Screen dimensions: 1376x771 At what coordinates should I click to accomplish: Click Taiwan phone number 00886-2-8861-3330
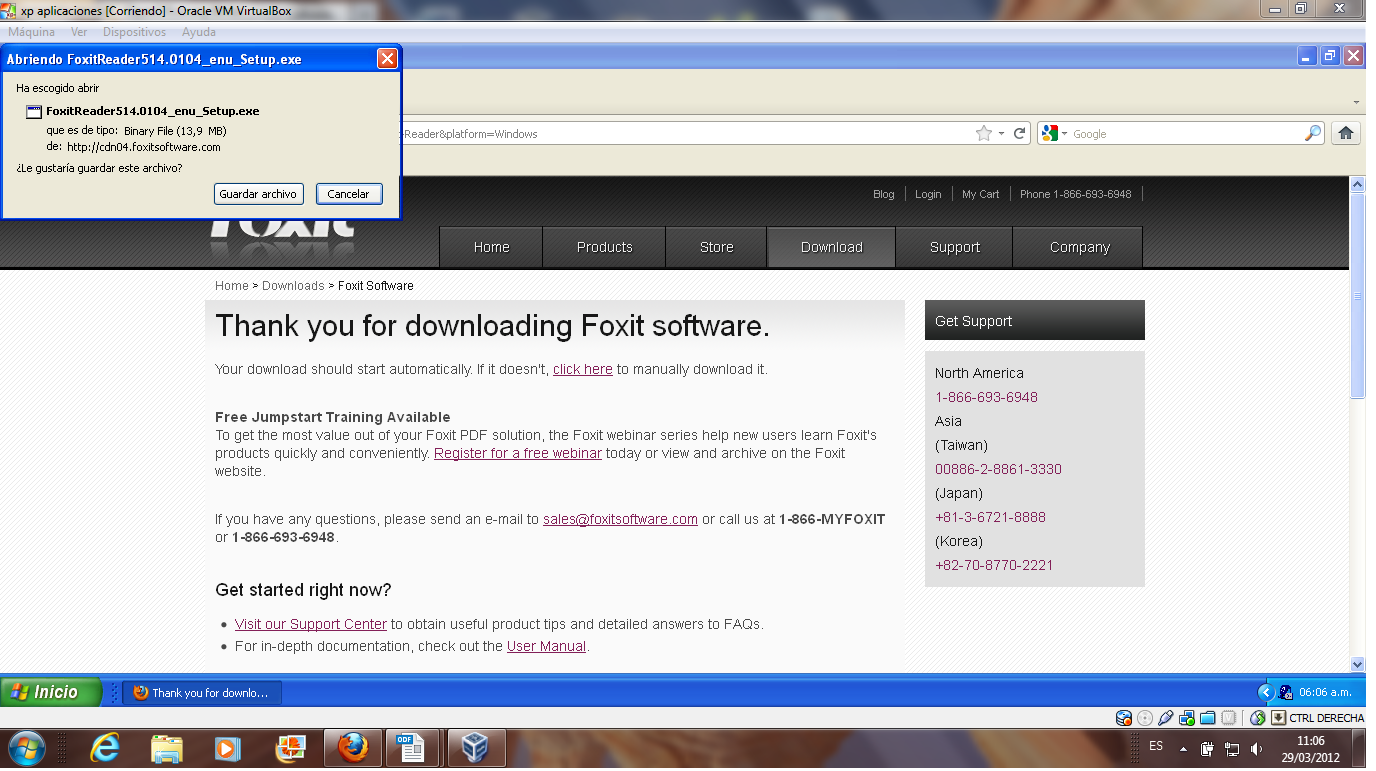pyautogui.click(x=998, y=469)
